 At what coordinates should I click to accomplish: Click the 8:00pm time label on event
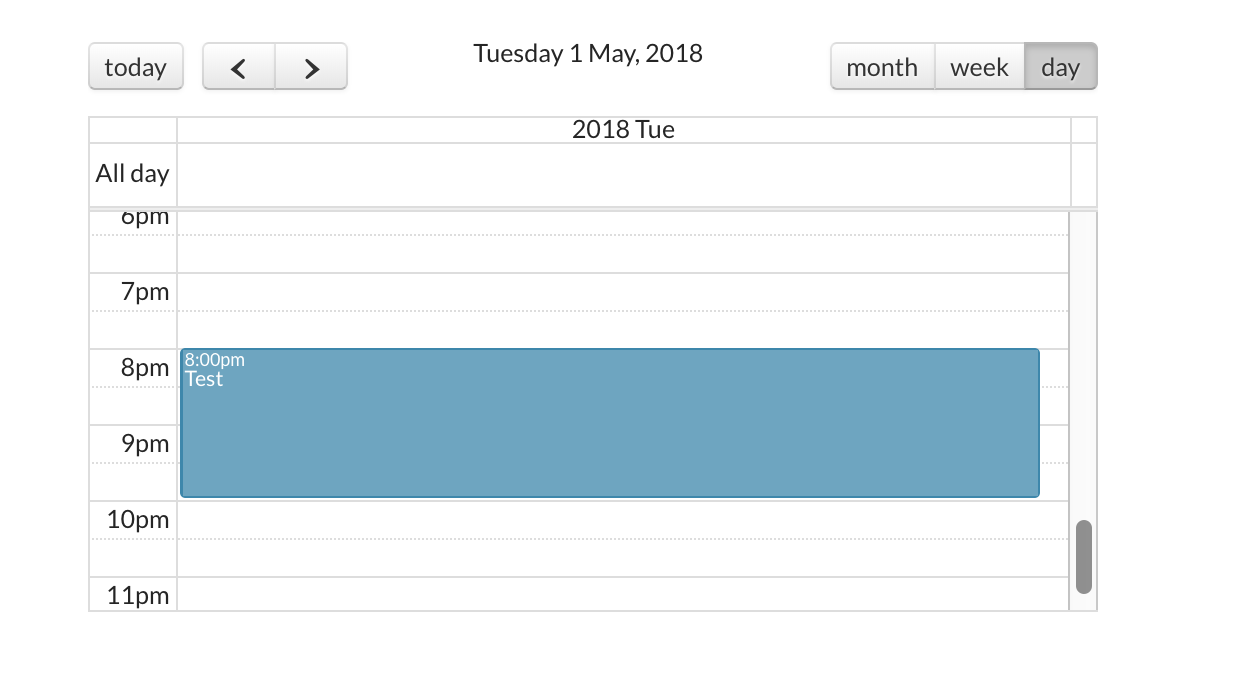click(x=214, y=360)
